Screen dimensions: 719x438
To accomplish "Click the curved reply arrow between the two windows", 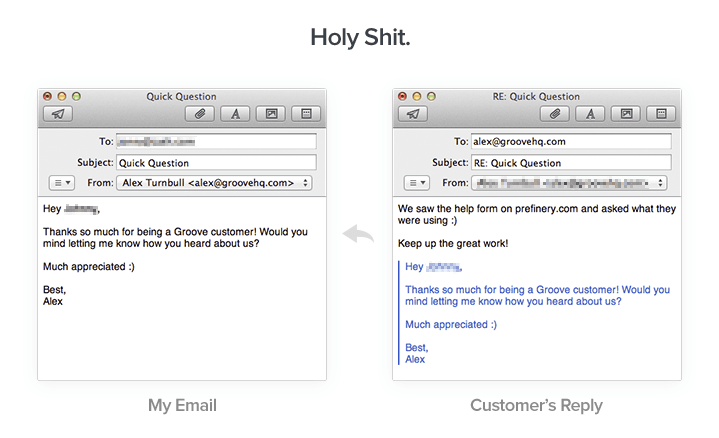I will (x=358, y=235).
